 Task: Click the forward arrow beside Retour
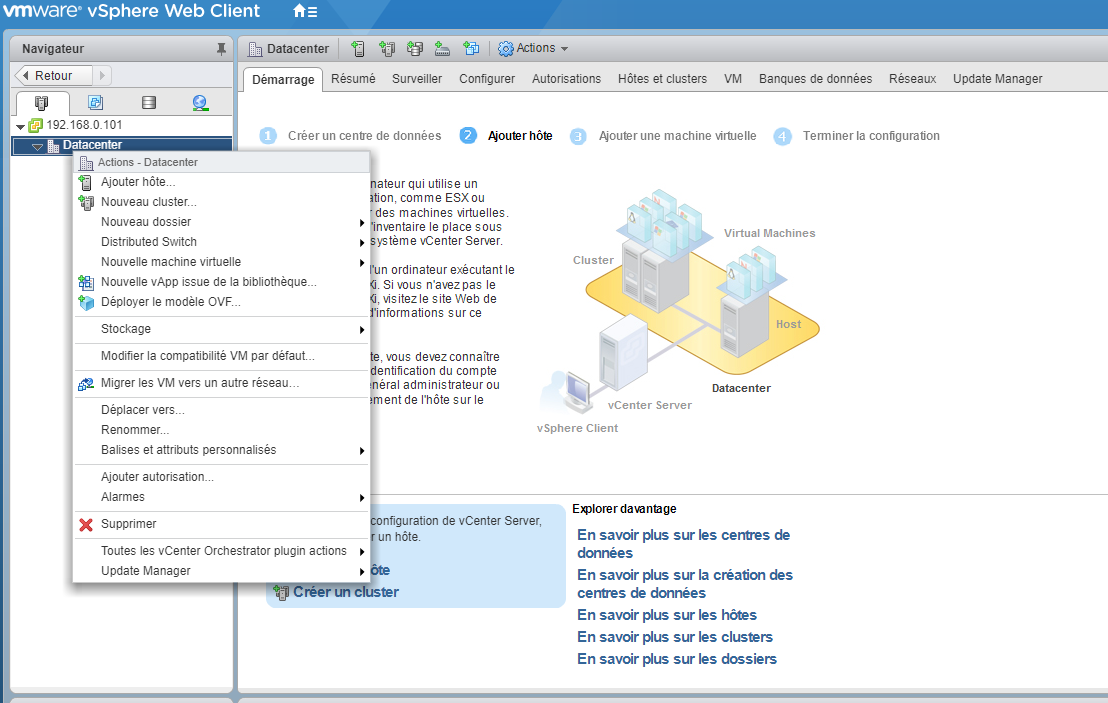click(102, 76)
